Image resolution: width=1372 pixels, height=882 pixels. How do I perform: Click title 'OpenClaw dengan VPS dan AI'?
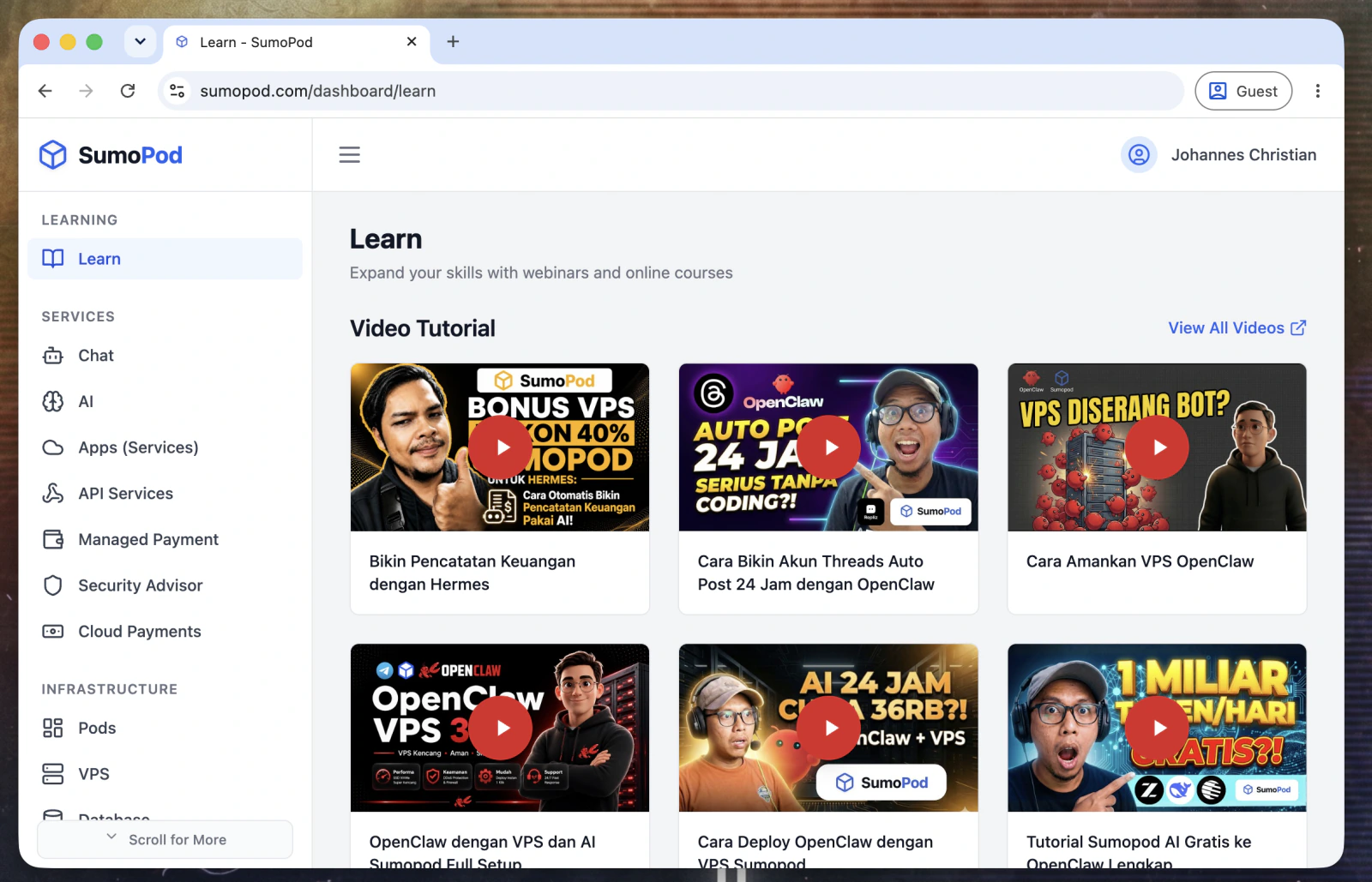[482, 852]
